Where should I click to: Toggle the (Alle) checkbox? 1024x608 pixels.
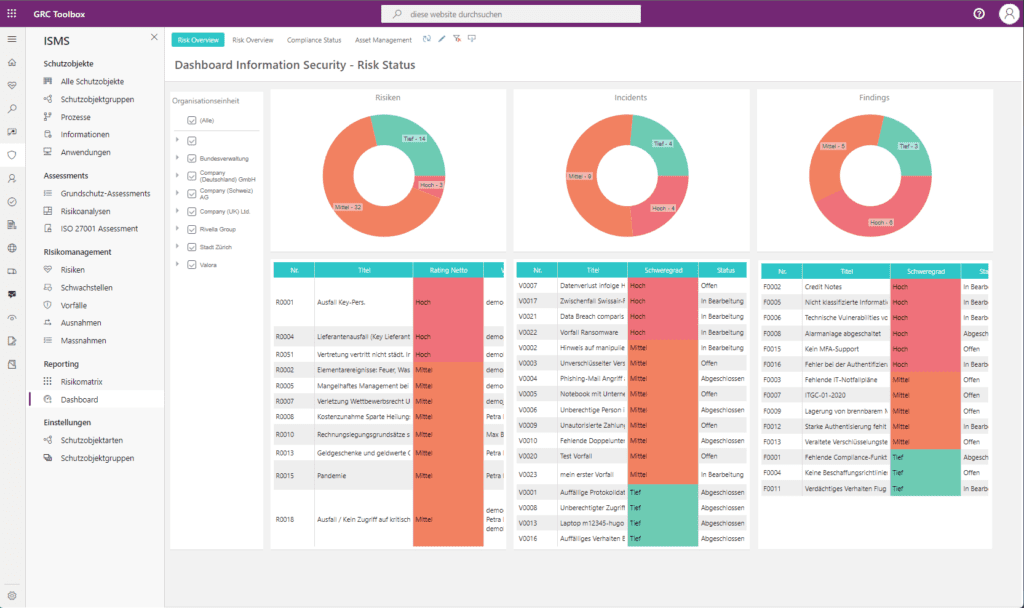pos(191,120)
